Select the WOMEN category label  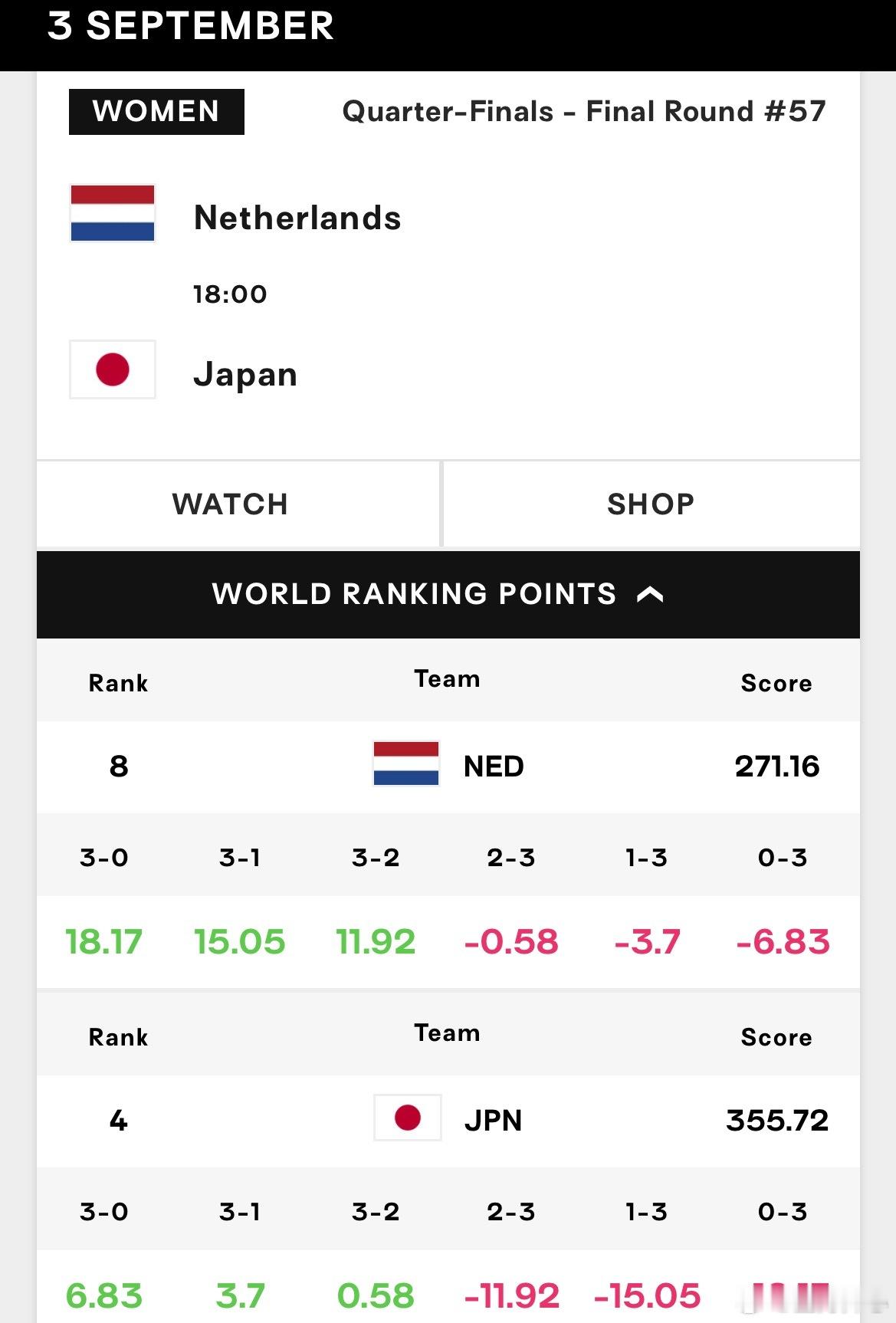click(x=156, y=112)
